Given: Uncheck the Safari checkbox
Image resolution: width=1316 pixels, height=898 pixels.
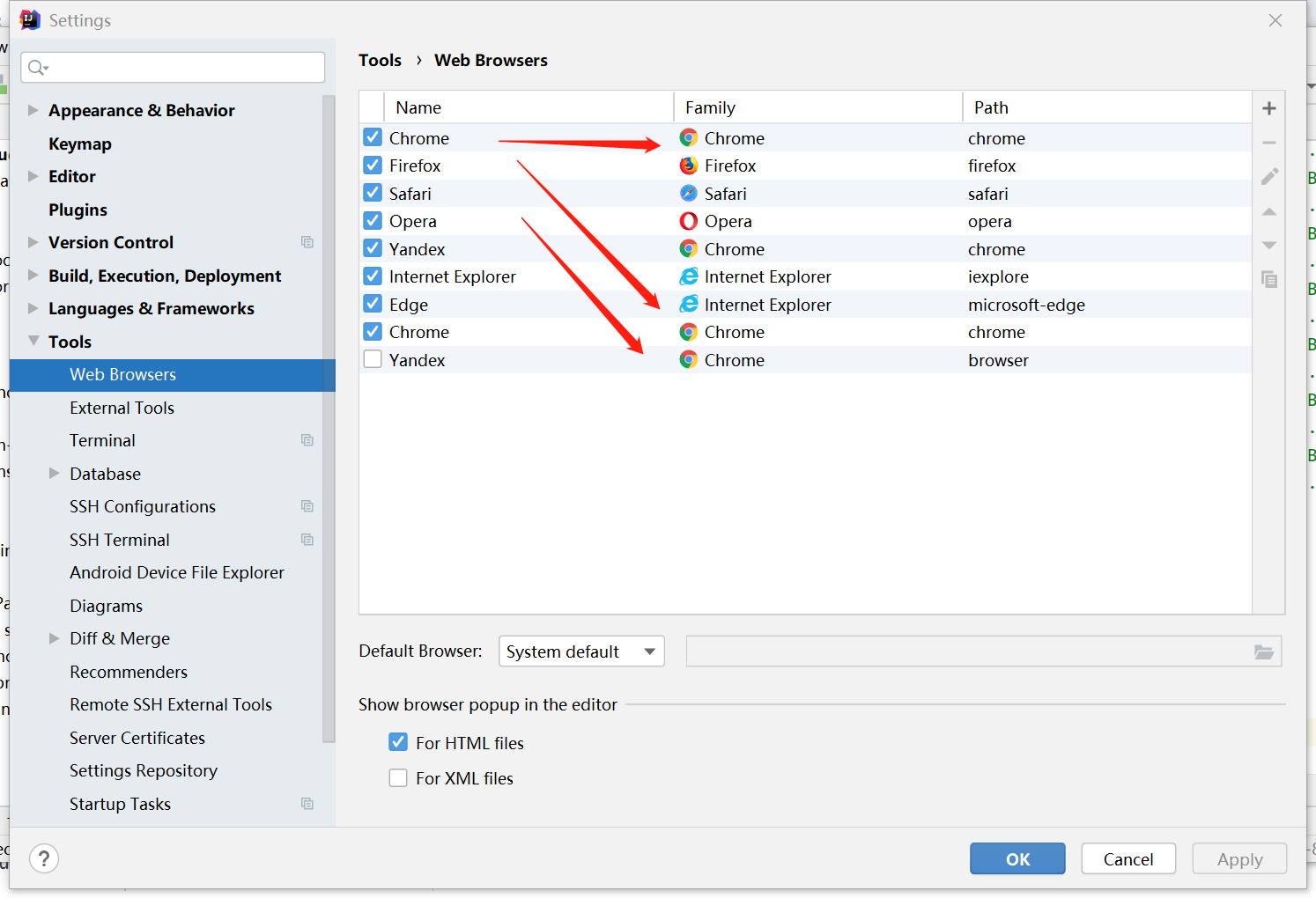Looking at the screenshot, I should 373,193.
